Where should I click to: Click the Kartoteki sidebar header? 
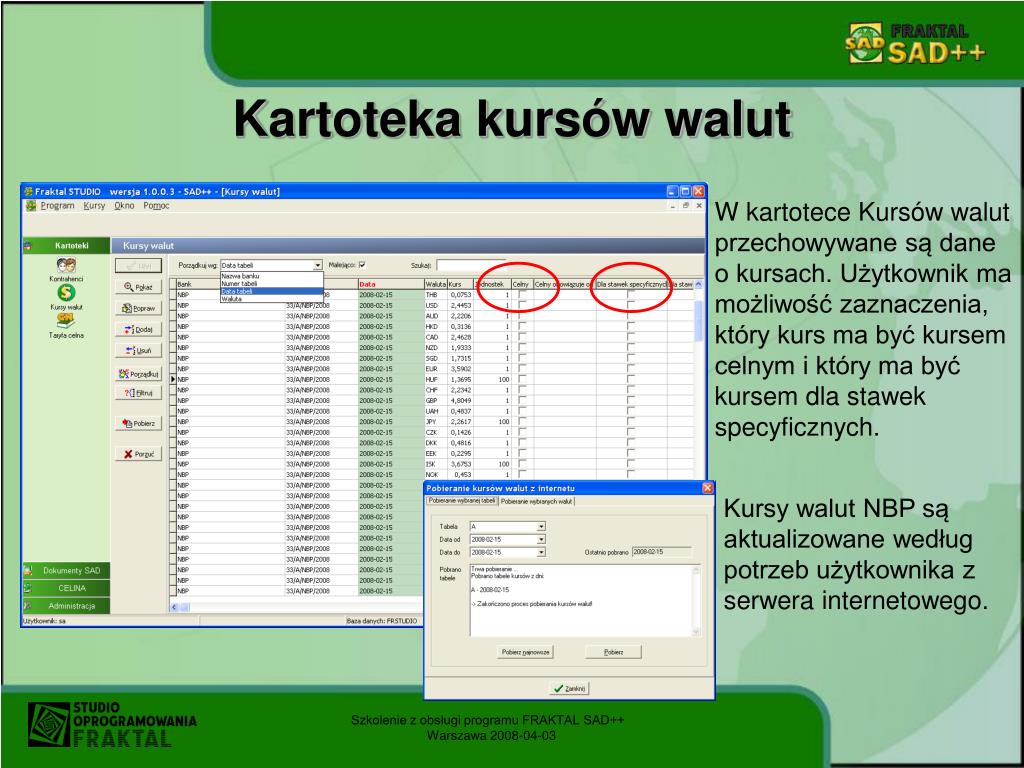point(66,246)
